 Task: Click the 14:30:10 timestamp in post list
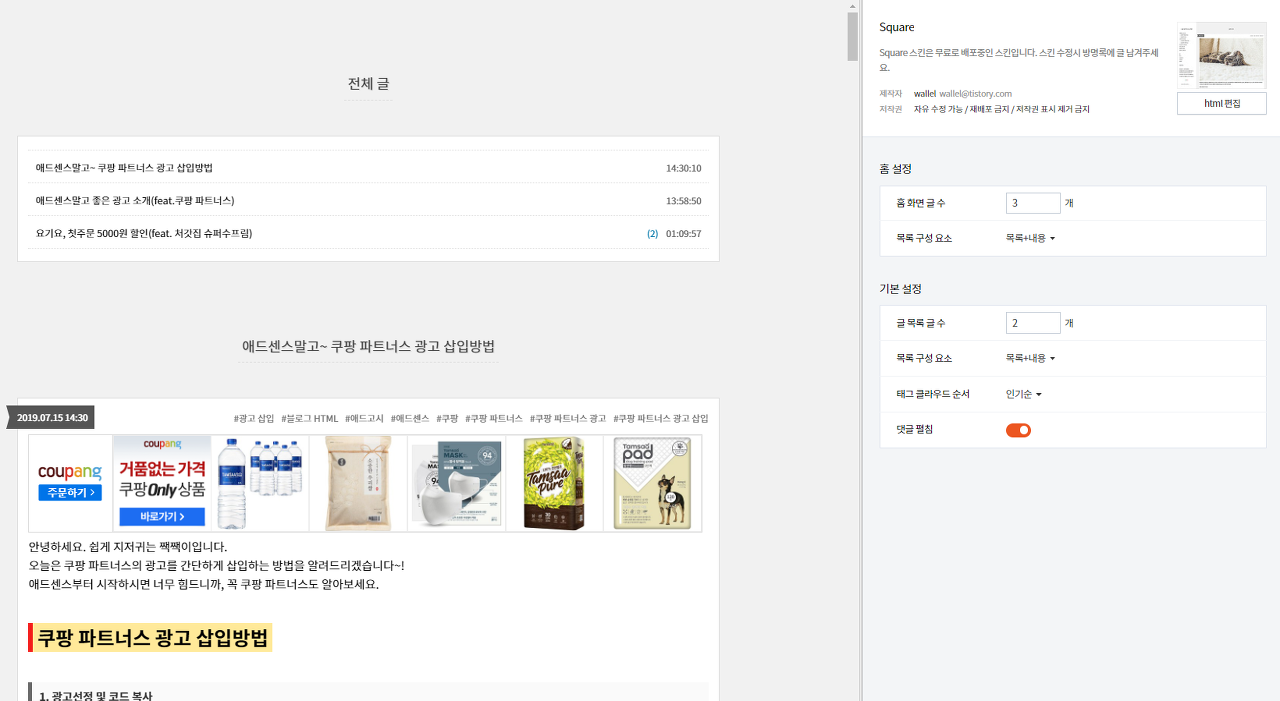coord(683,168)
